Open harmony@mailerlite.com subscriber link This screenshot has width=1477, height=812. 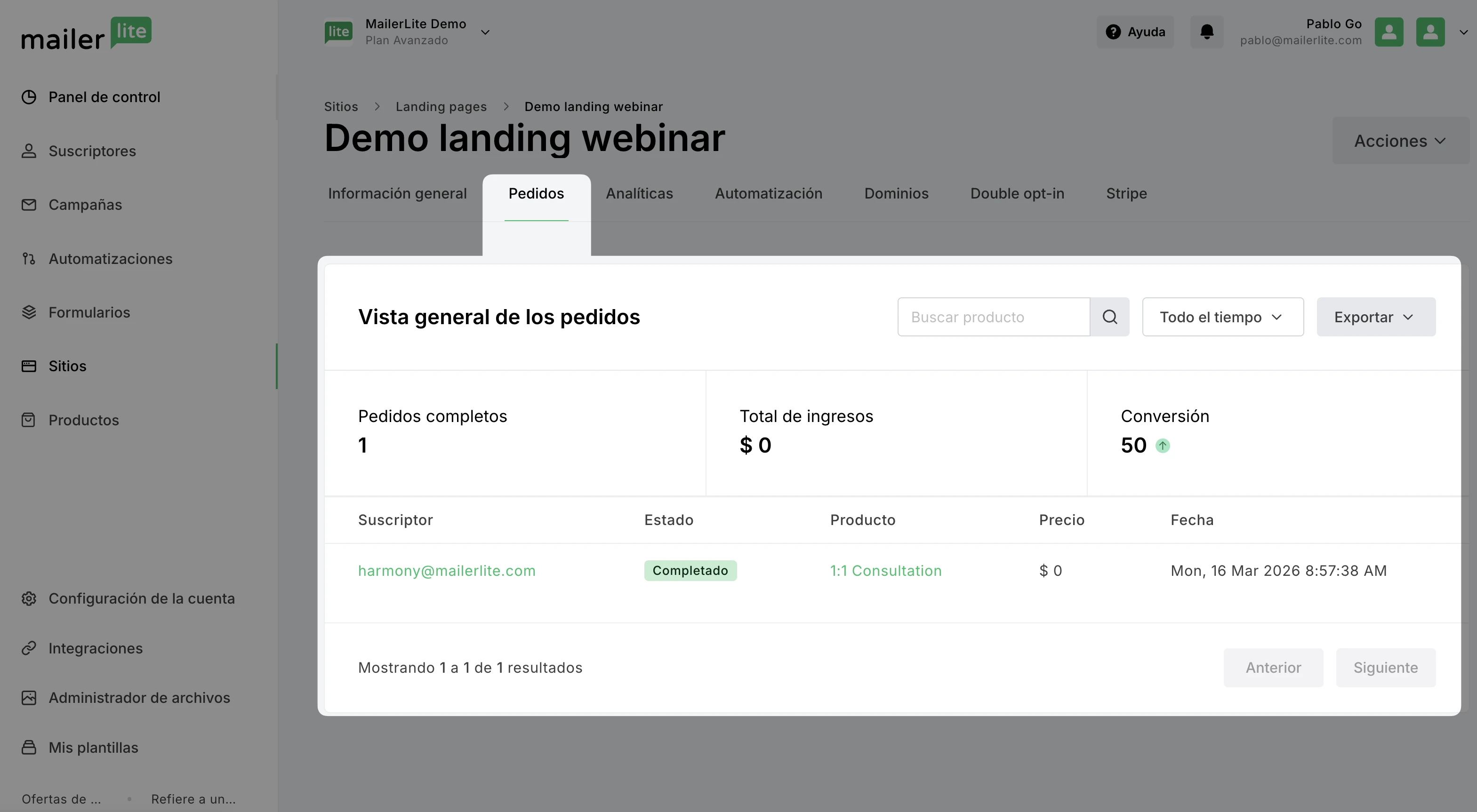tap(447, 571)
